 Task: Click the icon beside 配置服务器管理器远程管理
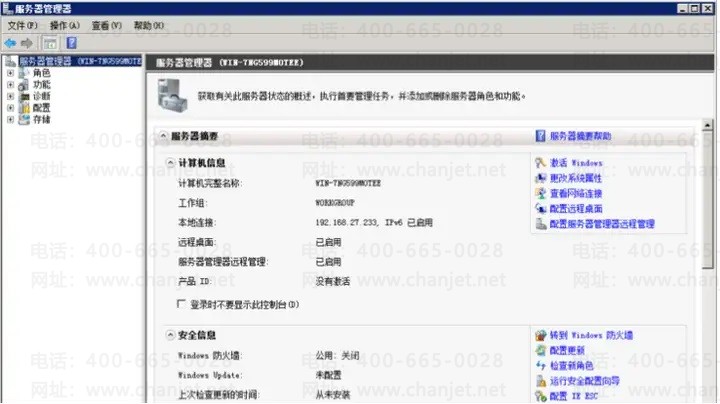coord(540,224)
